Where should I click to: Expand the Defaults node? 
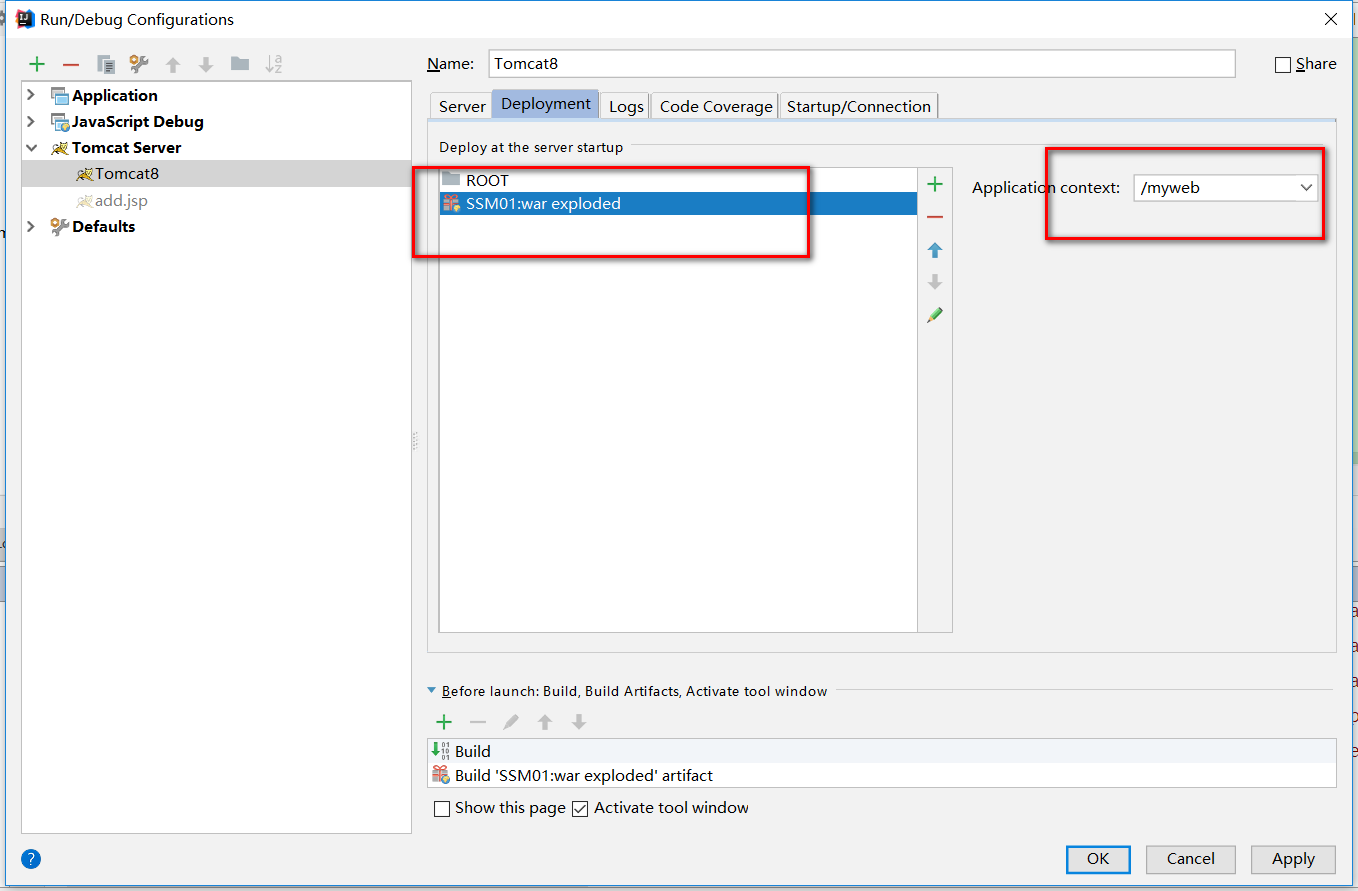click(31, 226)
